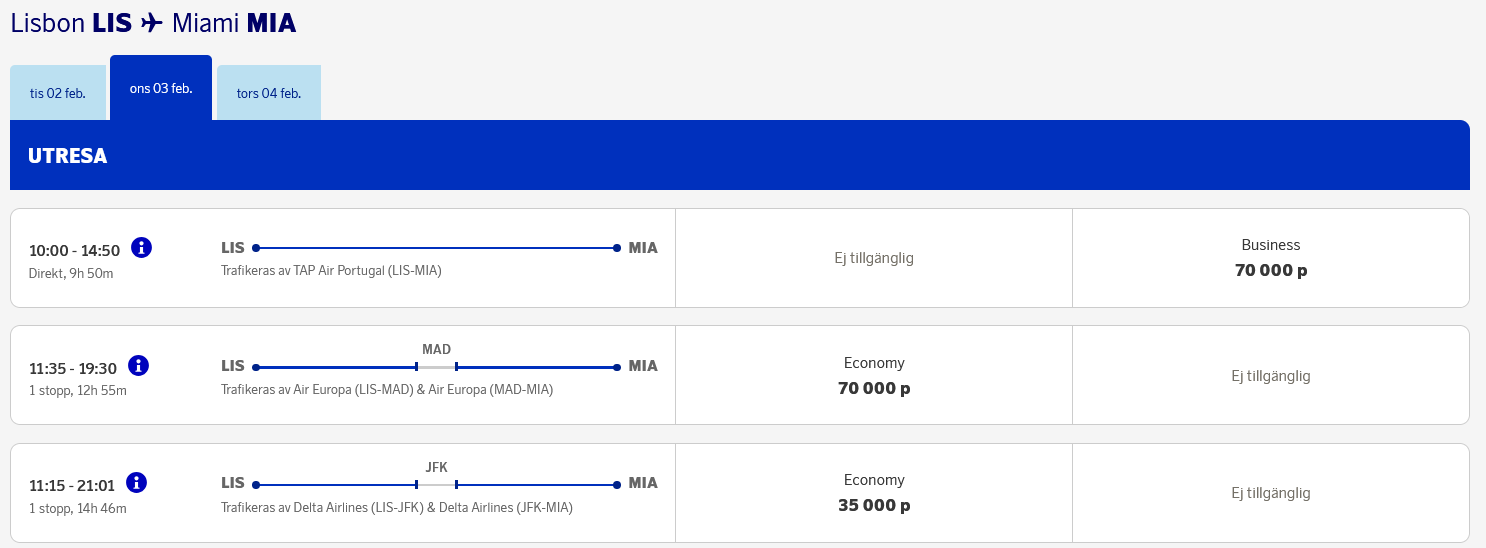This screenshot has height=548, width=1486.
Task: Click JFK stopover marker on route line
Action: pyautogui.click(x=436, y=485)
